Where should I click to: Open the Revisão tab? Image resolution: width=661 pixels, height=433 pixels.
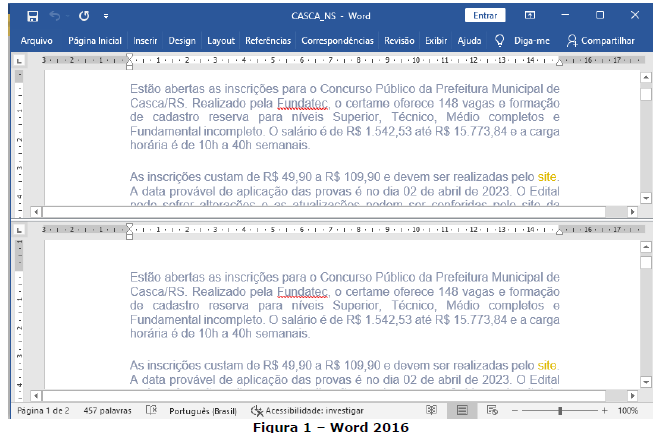pos(399,41)
